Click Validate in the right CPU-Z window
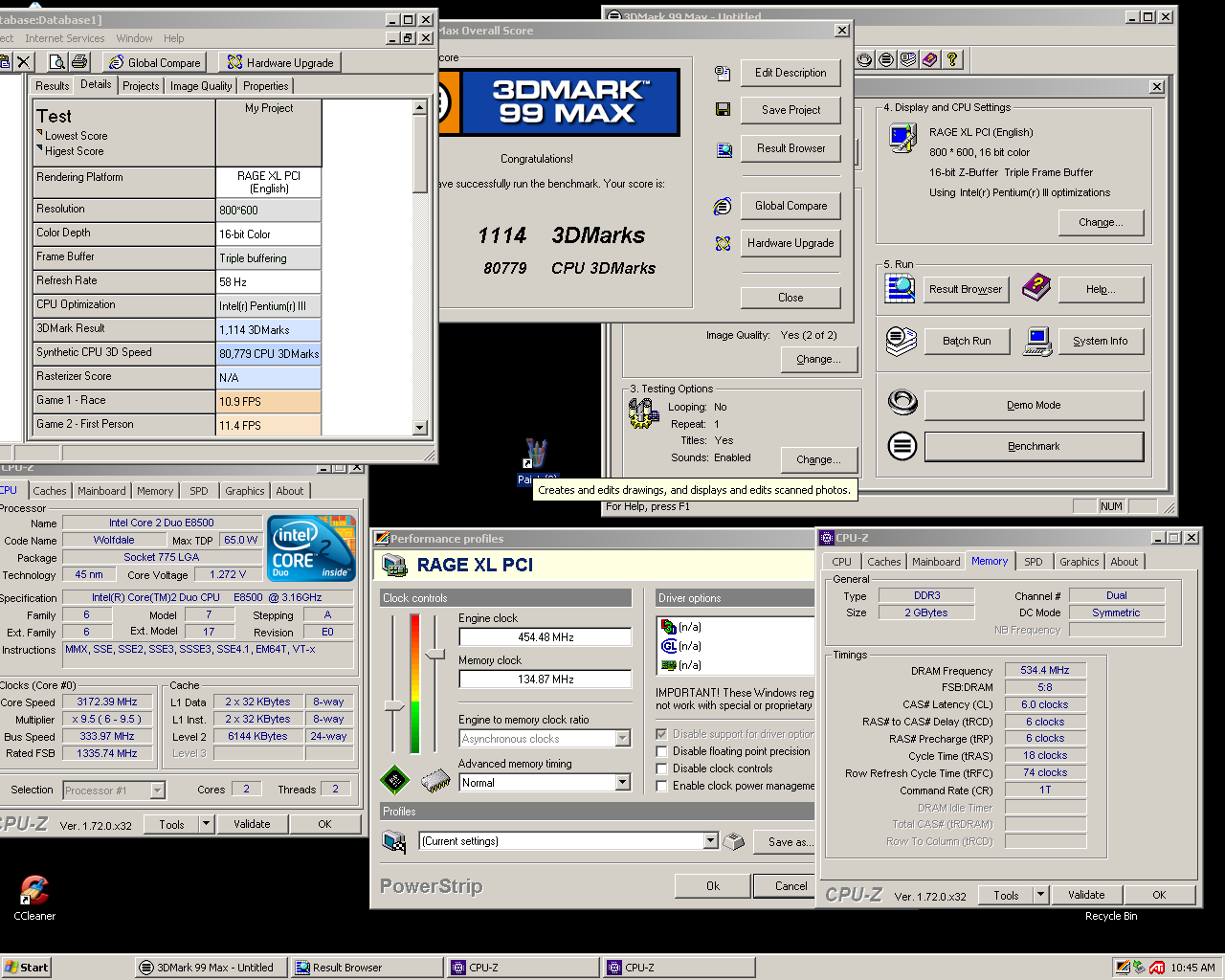The height and width of the screenshot is (980, 1225). click(x=1086, y=896)
